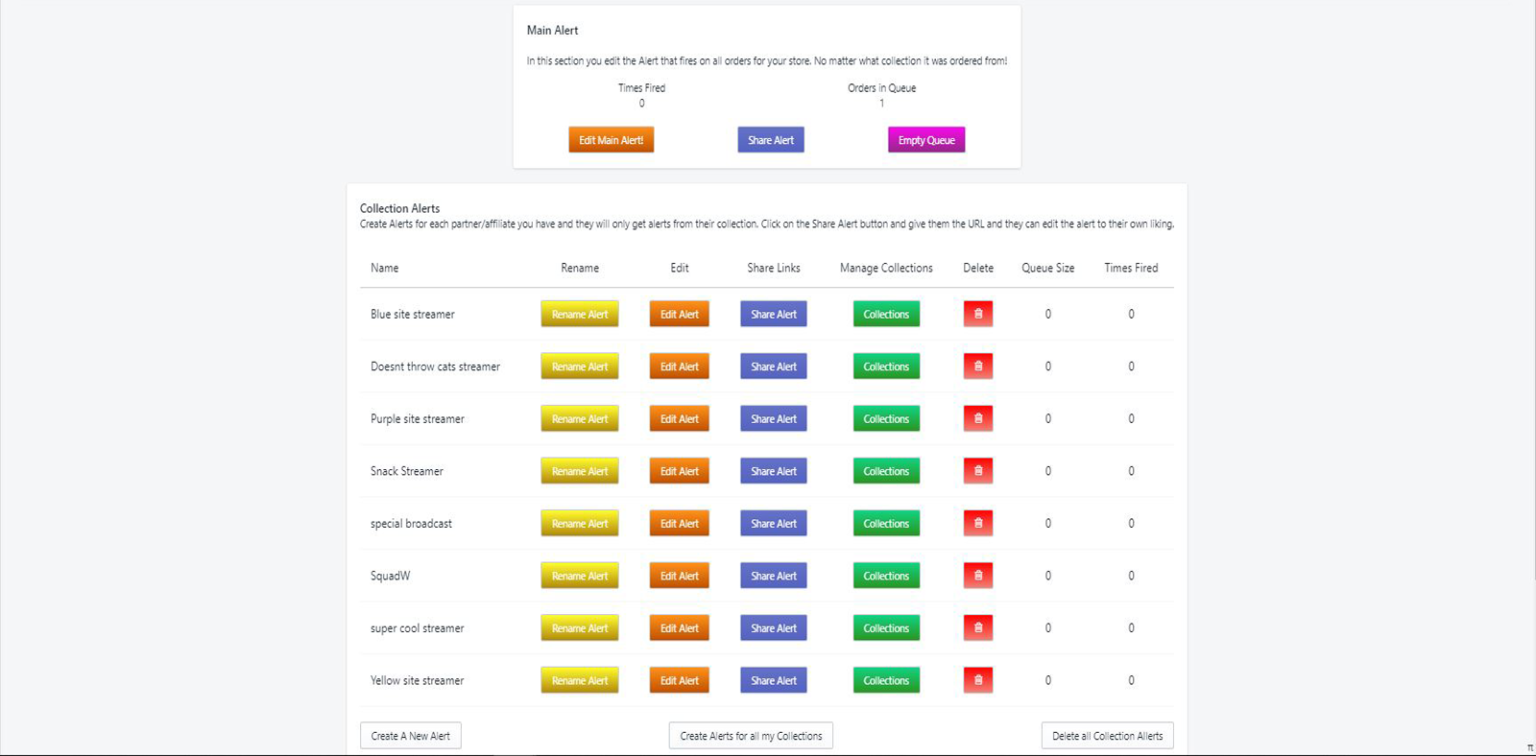Manage collections for Snack Streamer

coord(886,471)
